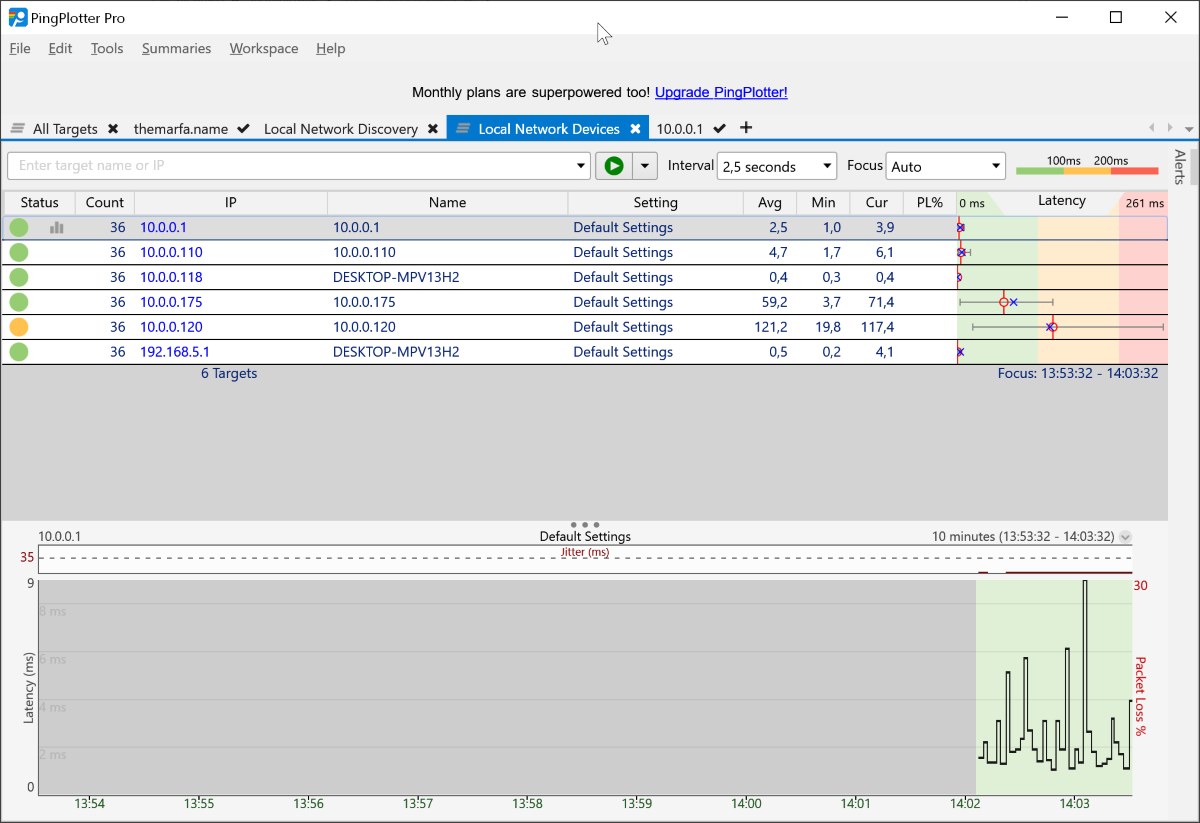Click the green status dot for 10.0.0.1

(19, 227)
